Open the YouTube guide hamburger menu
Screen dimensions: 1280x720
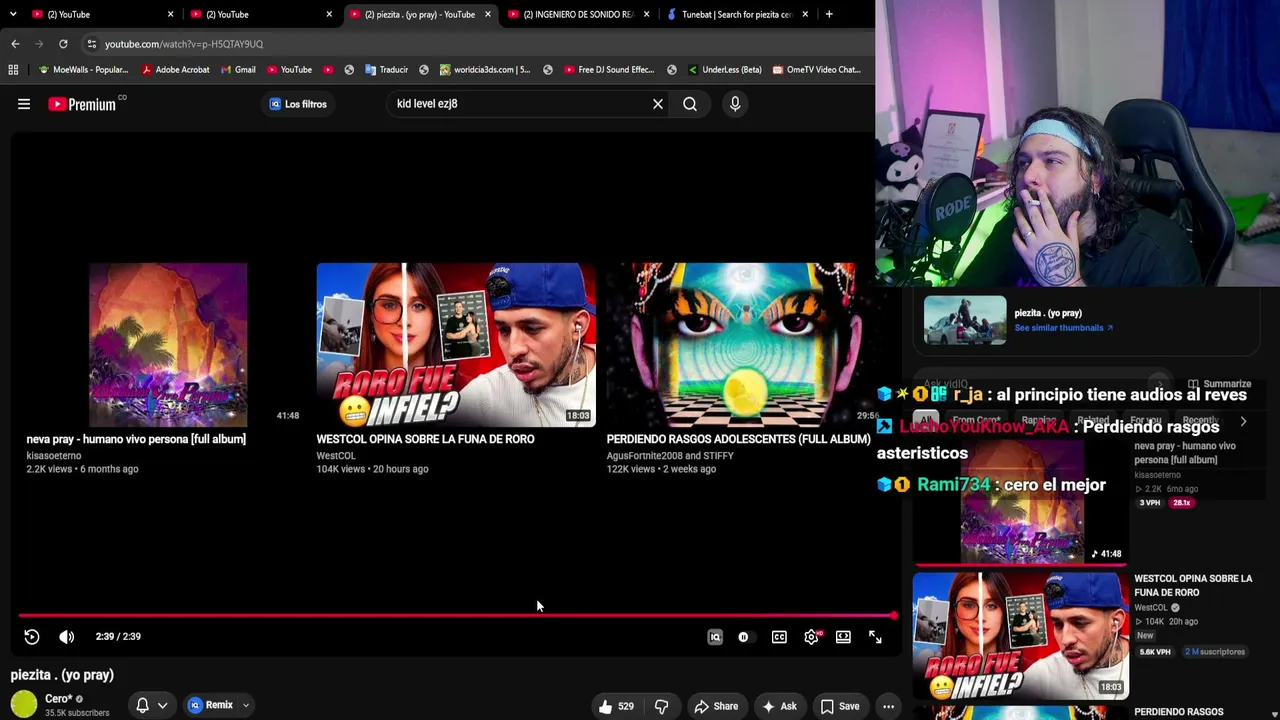tap(24, 104)
